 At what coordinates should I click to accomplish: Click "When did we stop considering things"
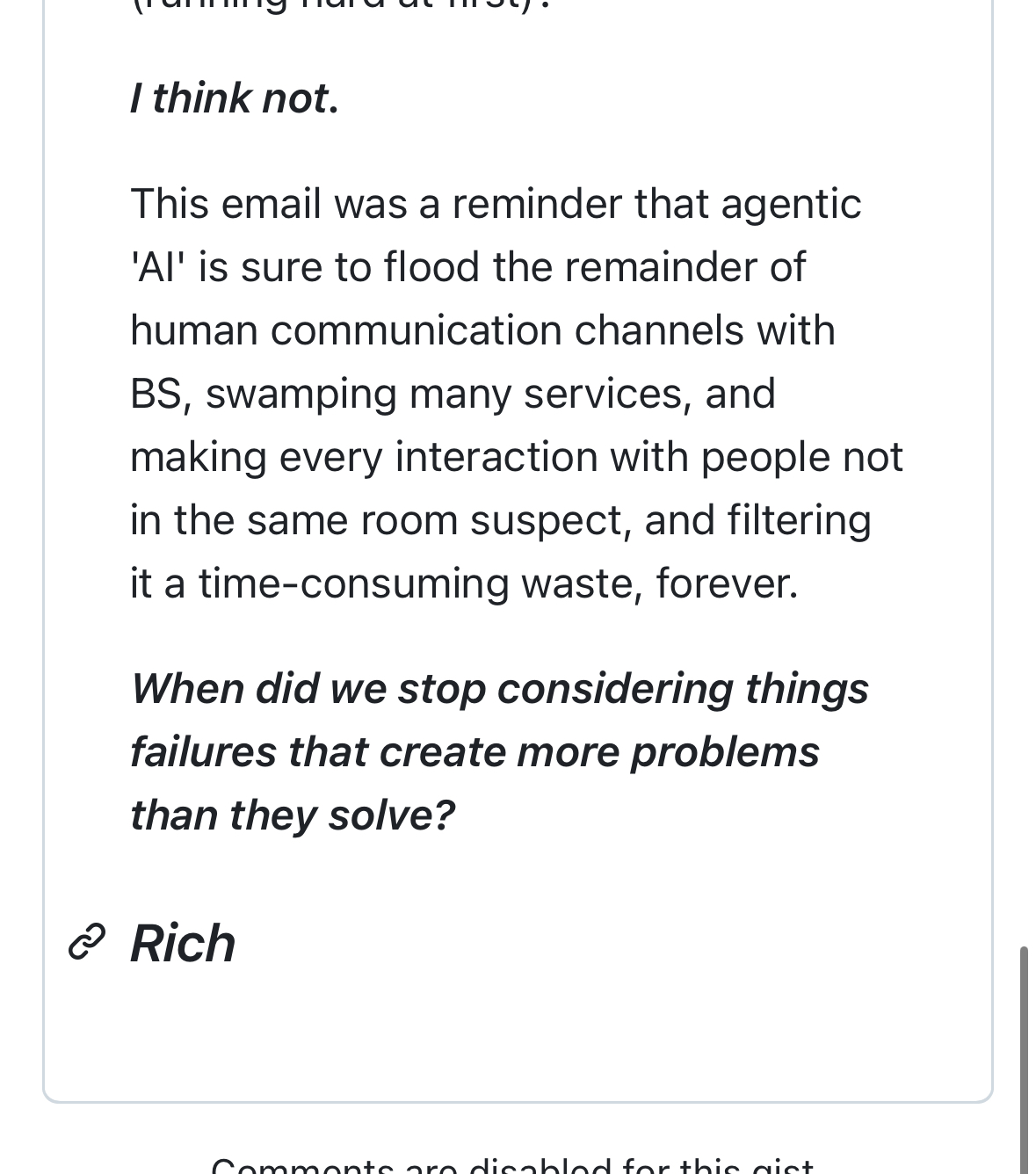pyautogui.click(x=499, y=688)
